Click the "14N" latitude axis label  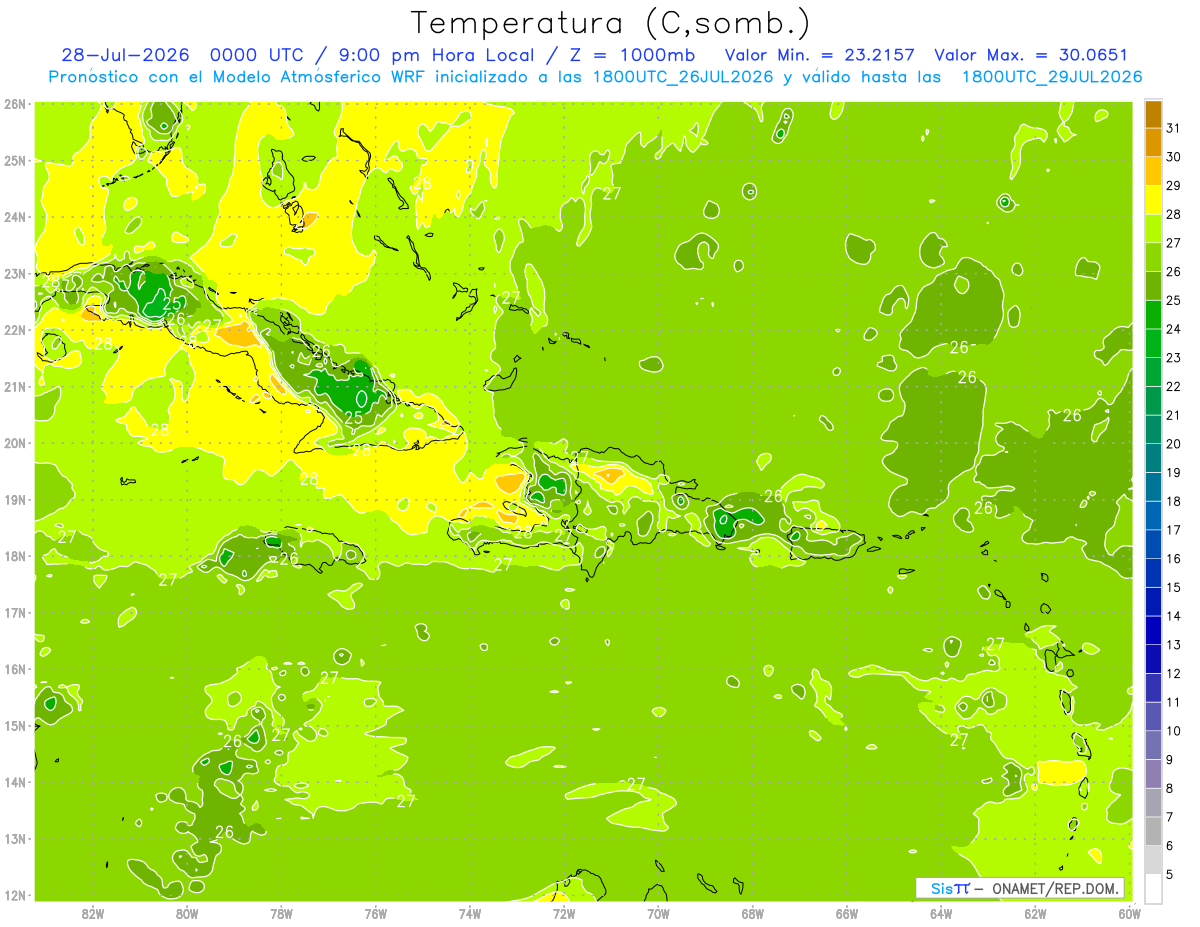[x=14, y=782]
